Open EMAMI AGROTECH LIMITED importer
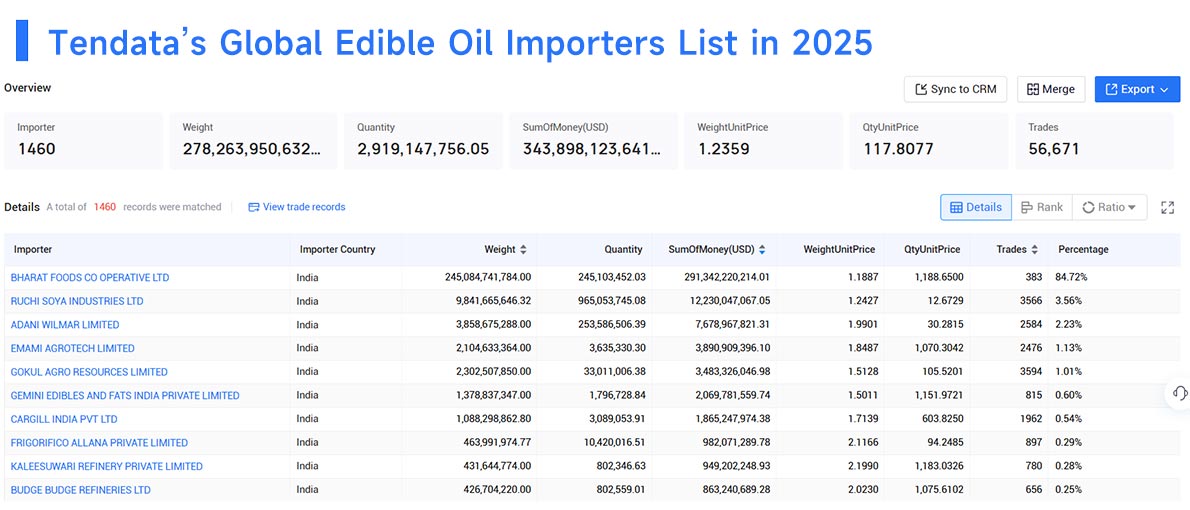The image size is (1190, 510). pos(73,348)
